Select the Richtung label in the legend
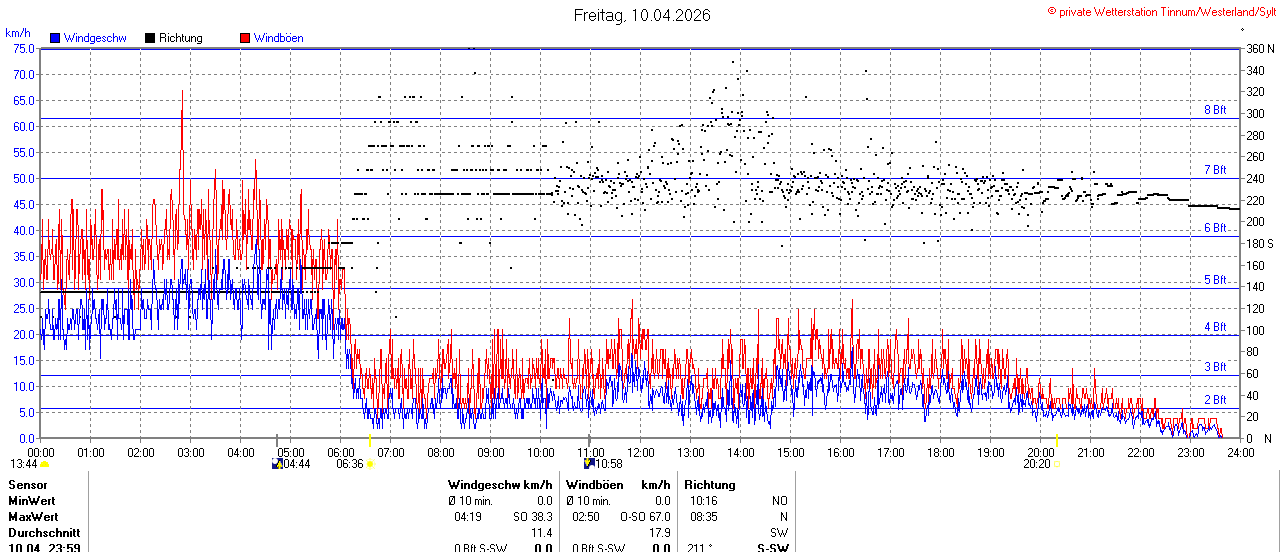 (181, 38)
